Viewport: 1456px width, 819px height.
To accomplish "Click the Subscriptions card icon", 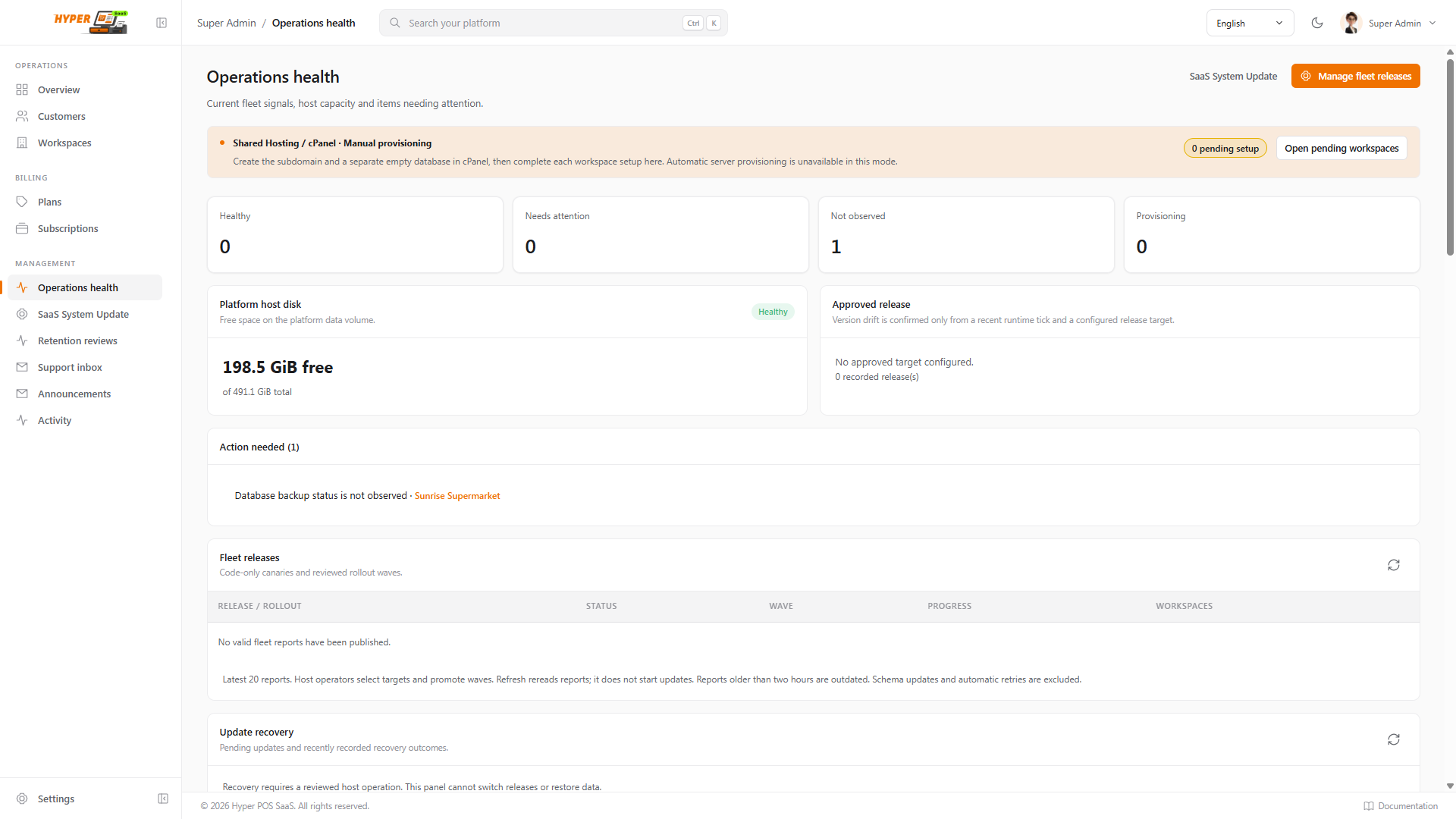I will pos(22,228).
